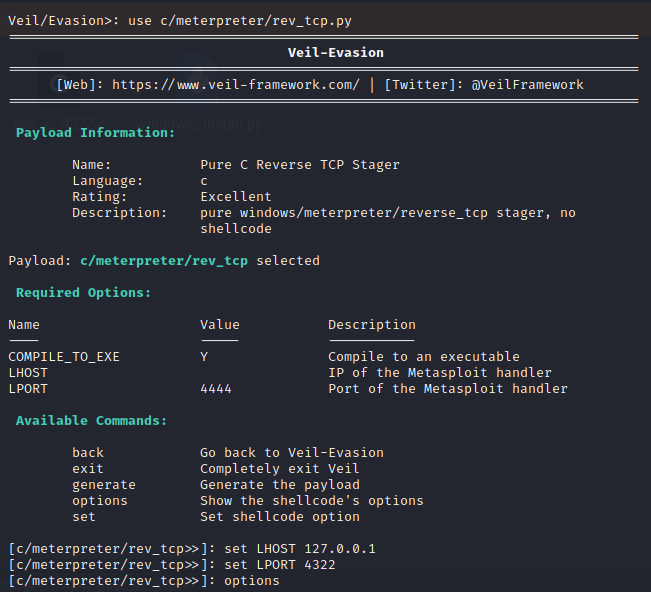The width and height of the screenshot is (651, 592).
Task: Select the 'Payload Information:' heading
Action: click(95, 133)
